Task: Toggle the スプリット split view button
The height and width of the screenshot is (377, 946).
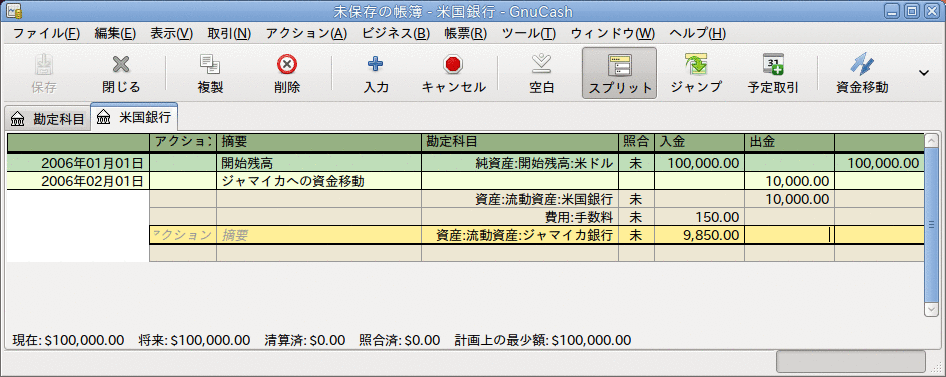Action: coord(619,73)
